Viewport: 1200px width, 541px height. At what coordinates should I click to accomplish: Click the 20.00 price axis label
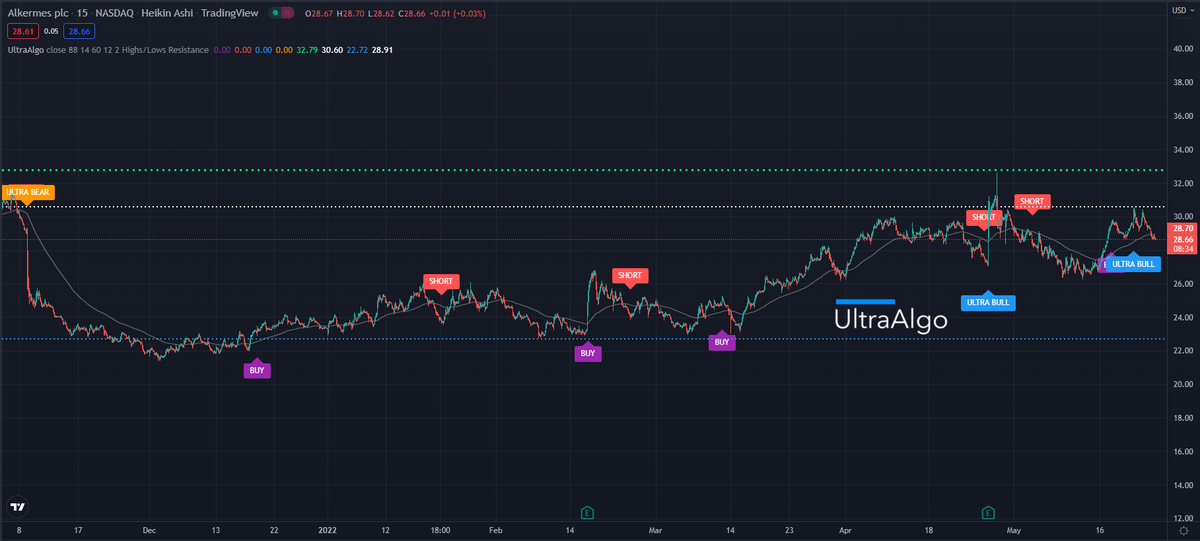click(1184, 384)
